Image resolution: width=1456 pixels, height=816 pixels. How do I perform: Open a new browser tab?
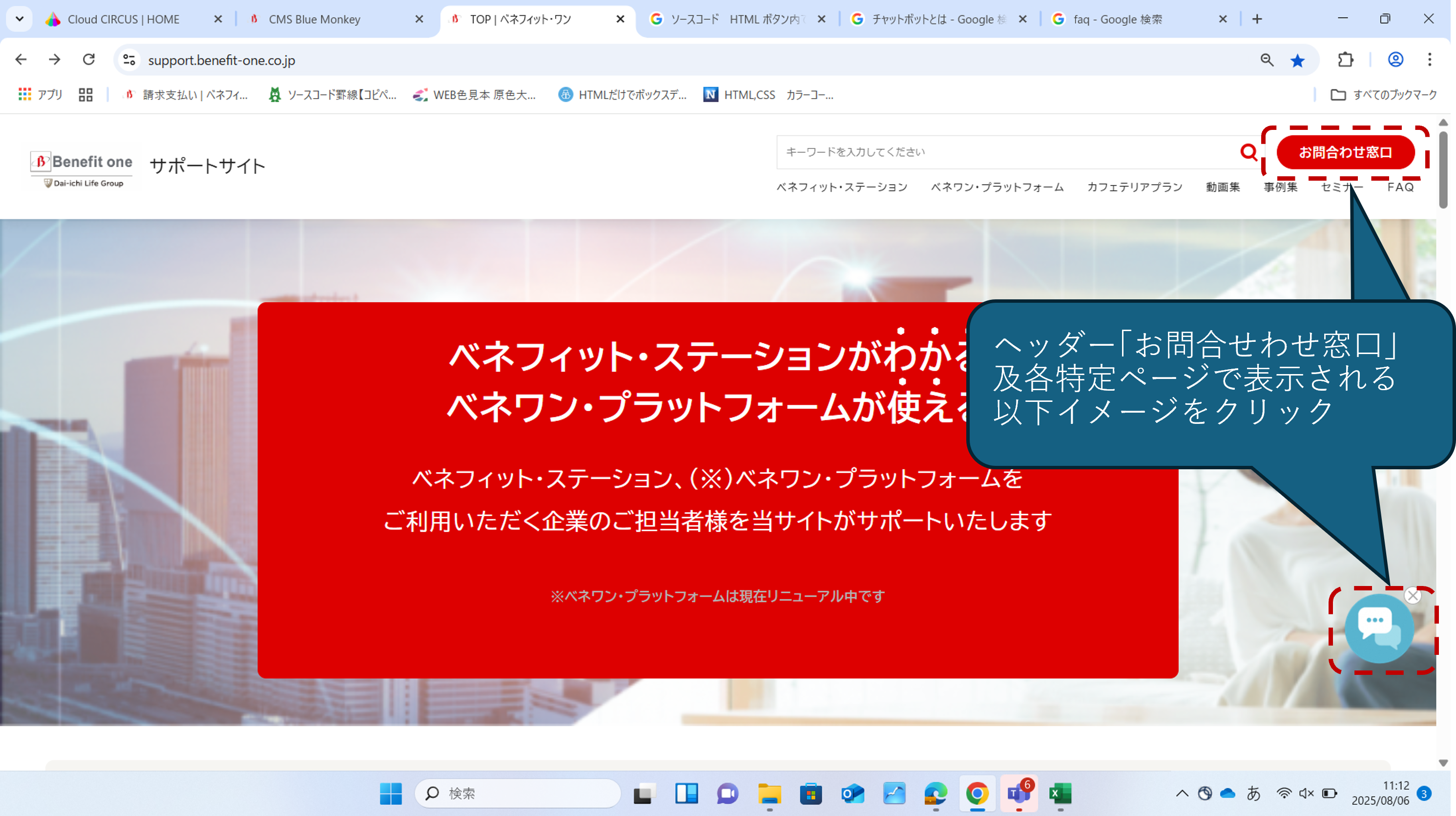point(1256,19)
